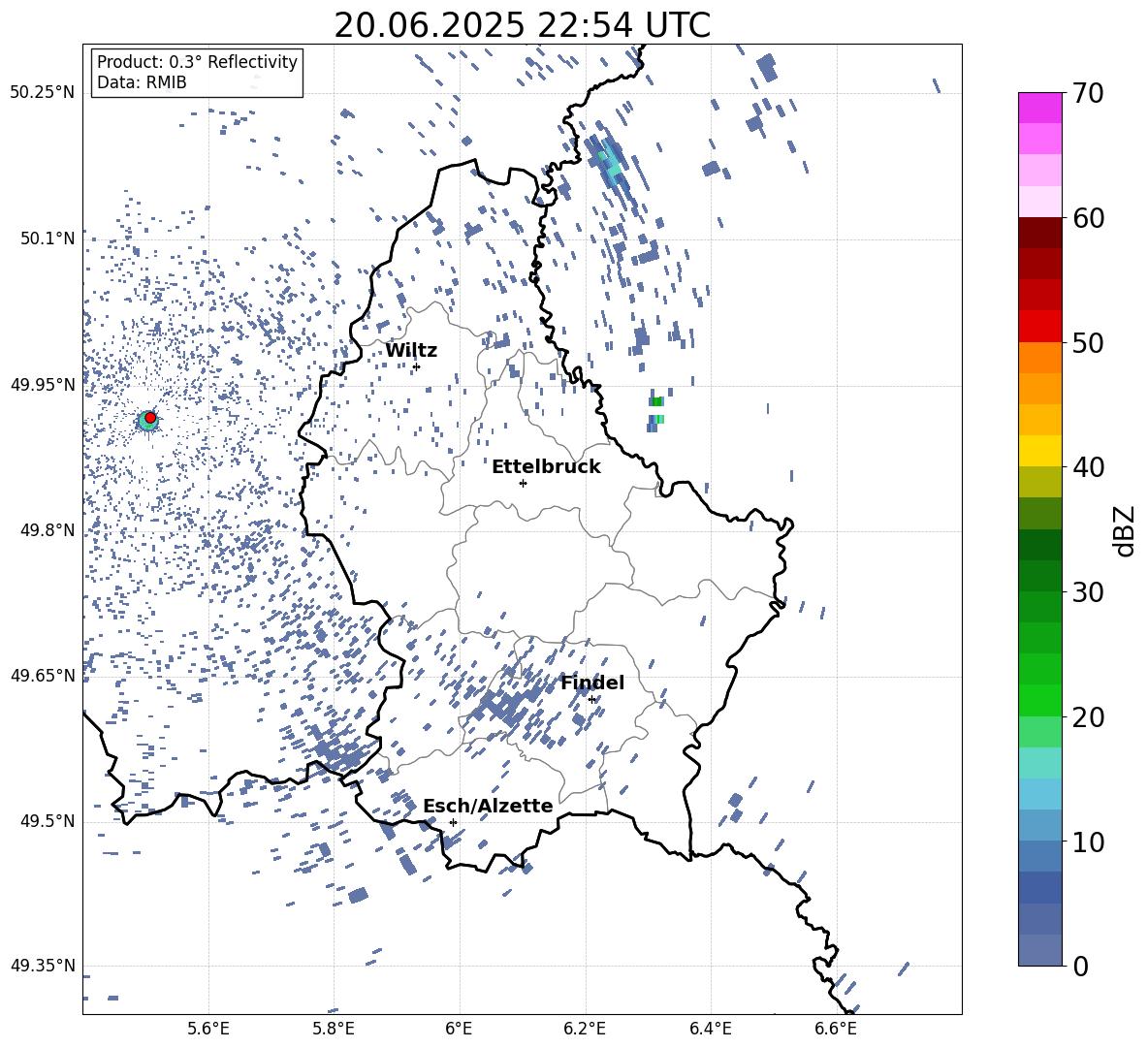Click the 40 value on colorbar
Image resolution: width=1148 pixels, height=1048 pixels.
click(1088, 467)
